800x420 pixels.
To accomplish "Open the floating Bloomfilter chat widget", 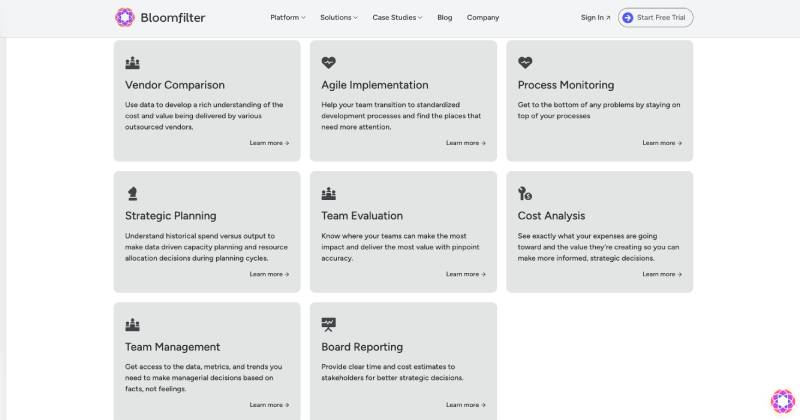I will coord(781,401).
